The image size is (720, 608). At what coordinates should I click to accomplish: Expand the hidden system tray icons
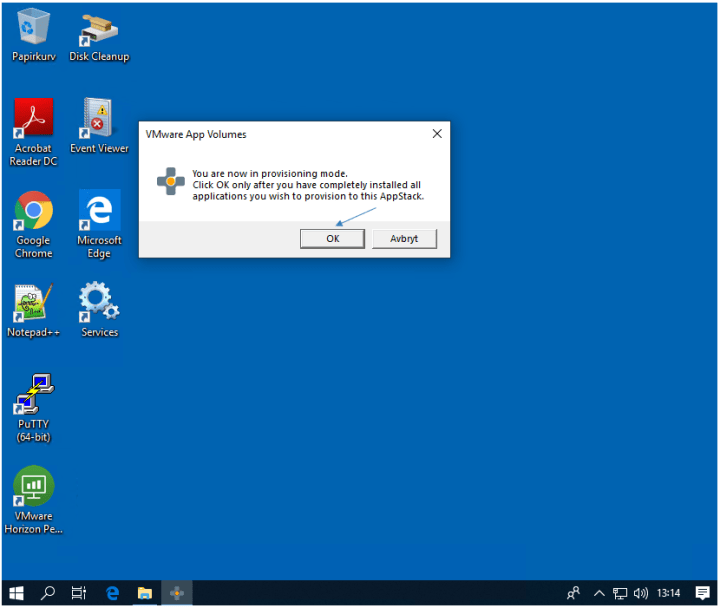[x=599, y=593]
